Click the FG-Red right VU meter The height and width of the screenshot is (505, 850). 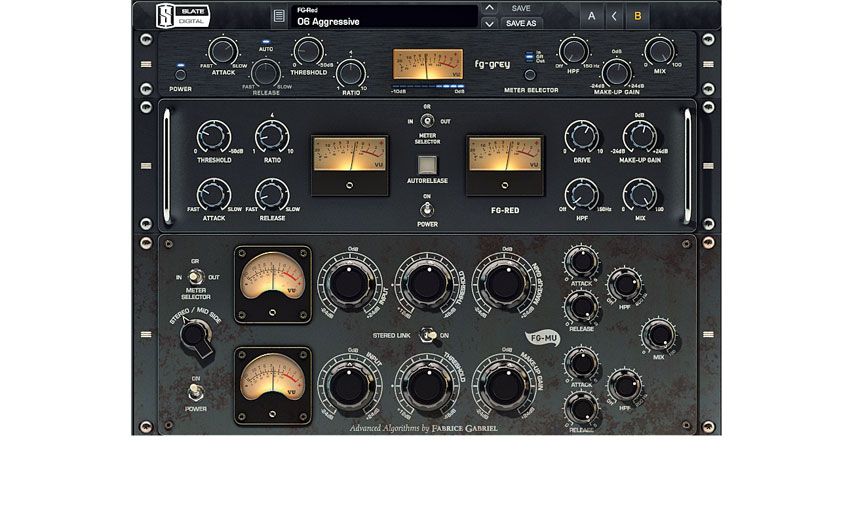pyautogui.click(x=505, y=165)
